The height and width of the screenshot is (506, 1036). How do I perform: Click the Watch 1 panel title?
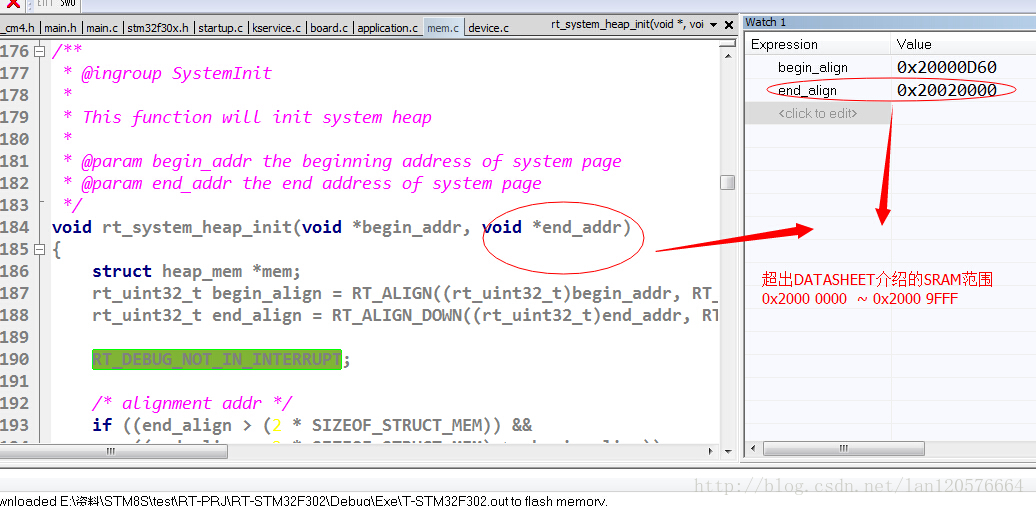point(766,22)
